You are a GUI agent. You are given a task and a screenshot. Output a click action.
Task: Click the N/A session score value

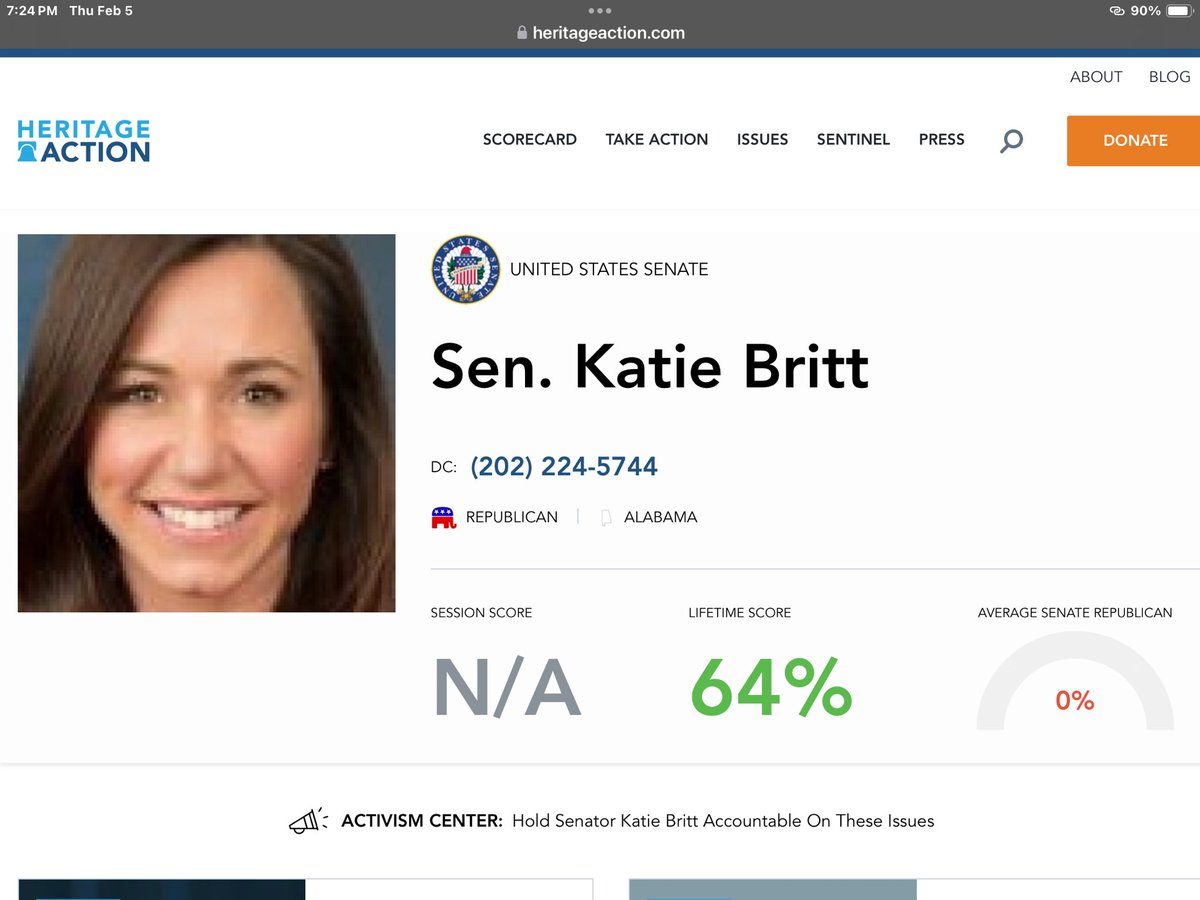pos(506,688)
